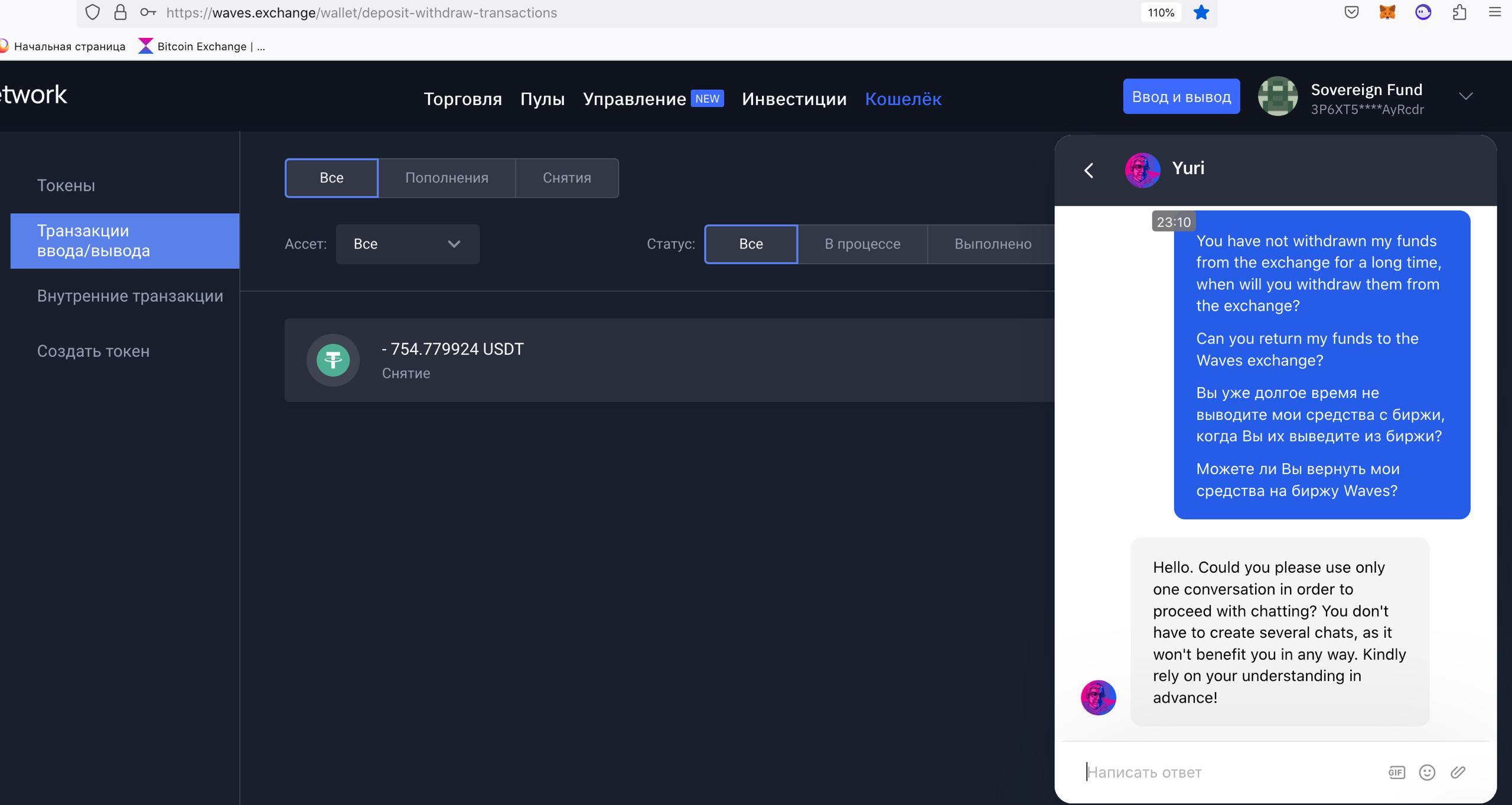Viewport: 1512px width, 805px height.
Task: Click the chat back arrow
Action: click(x=1089, y=171)
